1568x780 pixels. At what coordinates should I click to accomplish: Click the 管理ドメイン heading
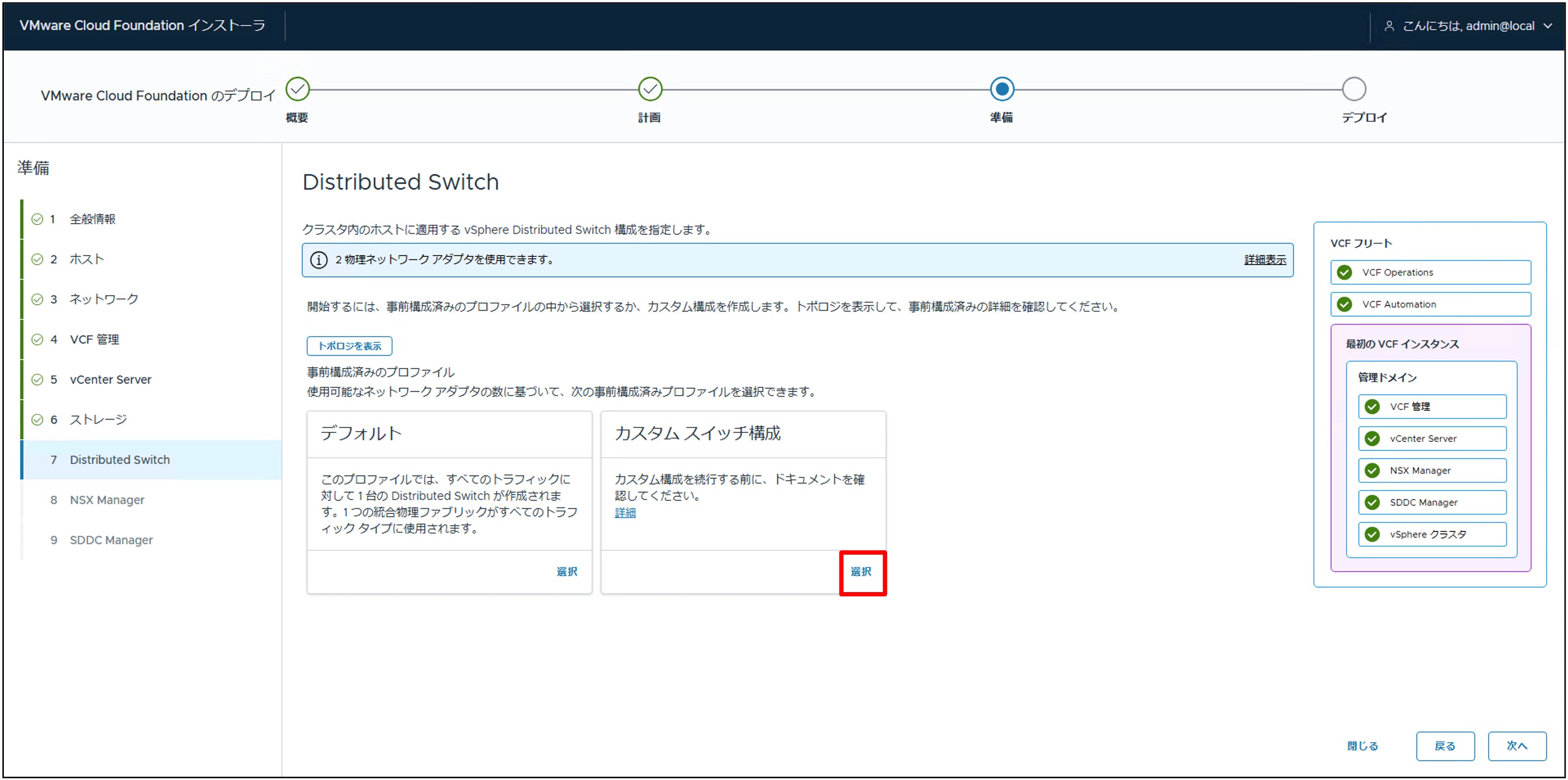[x=1387, y=377]
